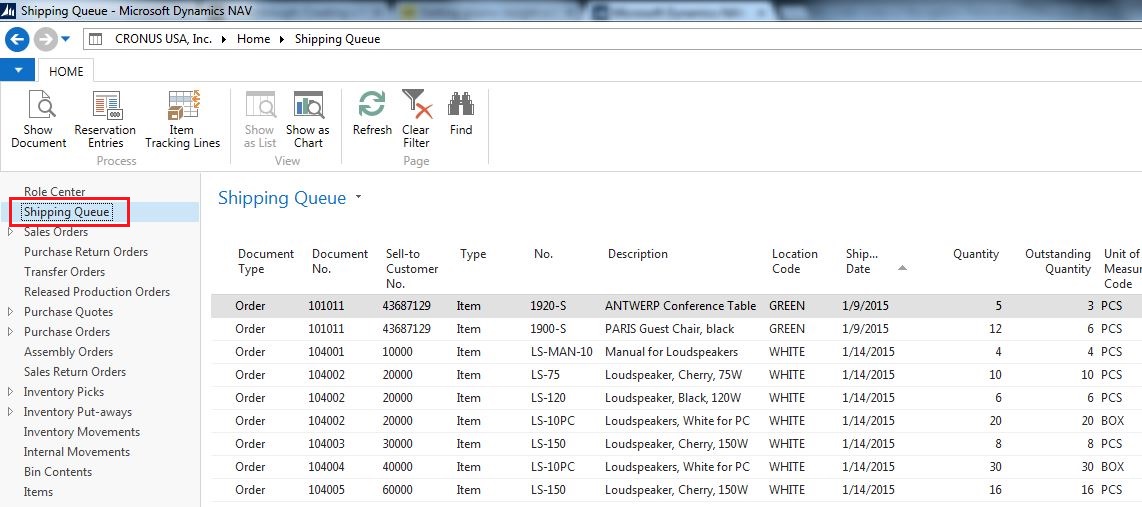Open Show Document in the ribbon

tap(39, 119)
